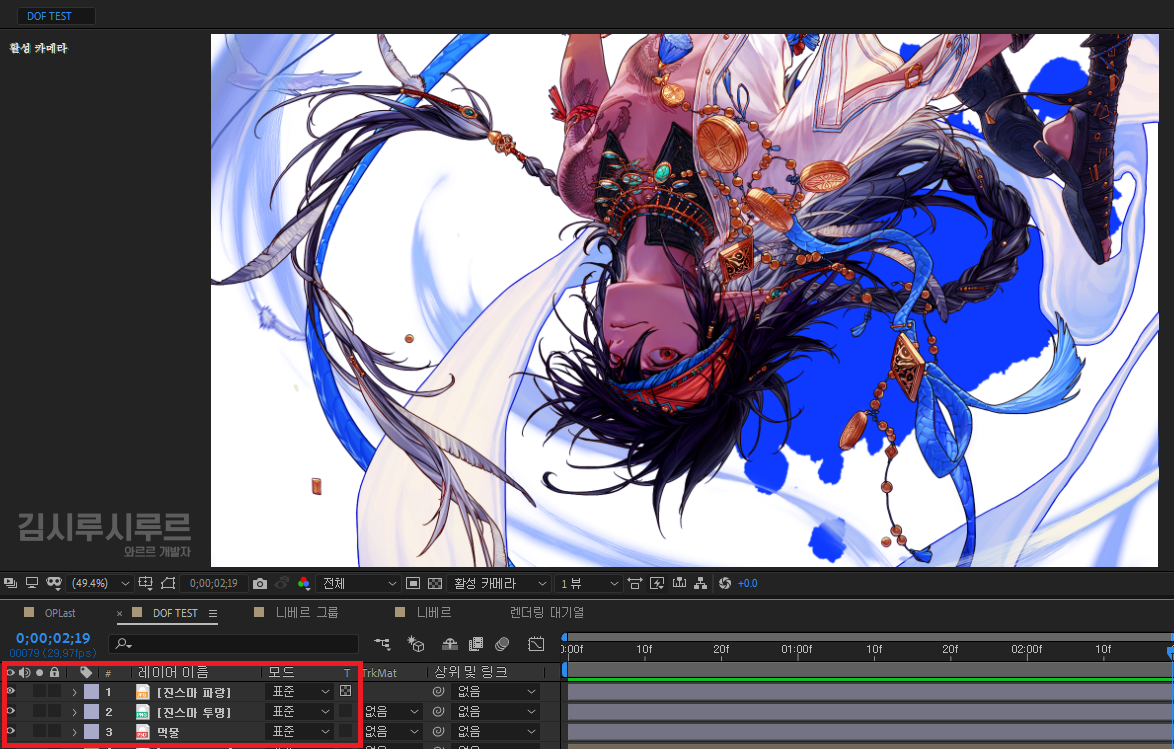Open the 전체 resolution dropdown
Screen dimensions: 1174x749
point(359,583)
